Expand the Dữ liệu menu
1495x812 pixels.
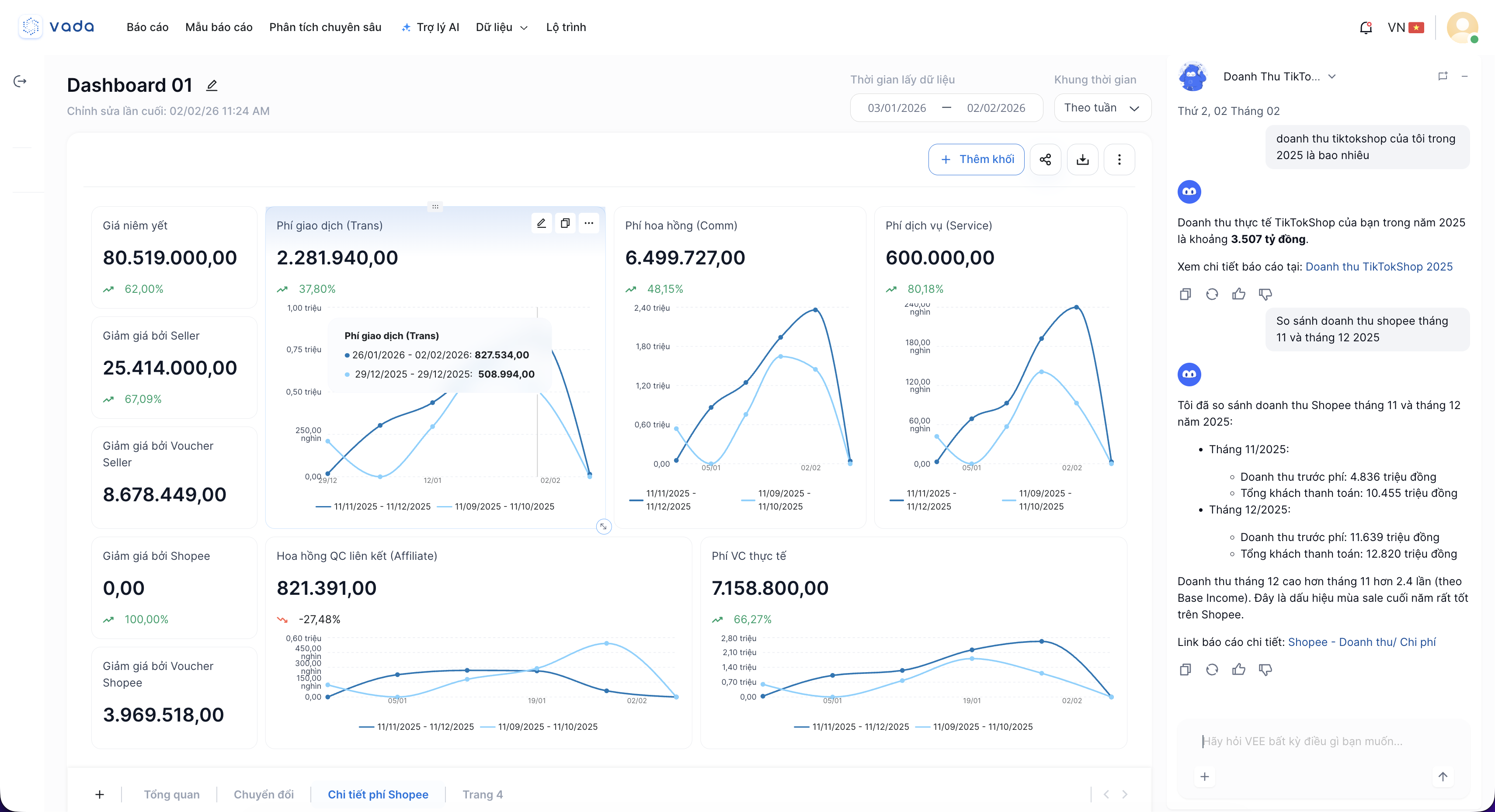[x=501, y=27]
